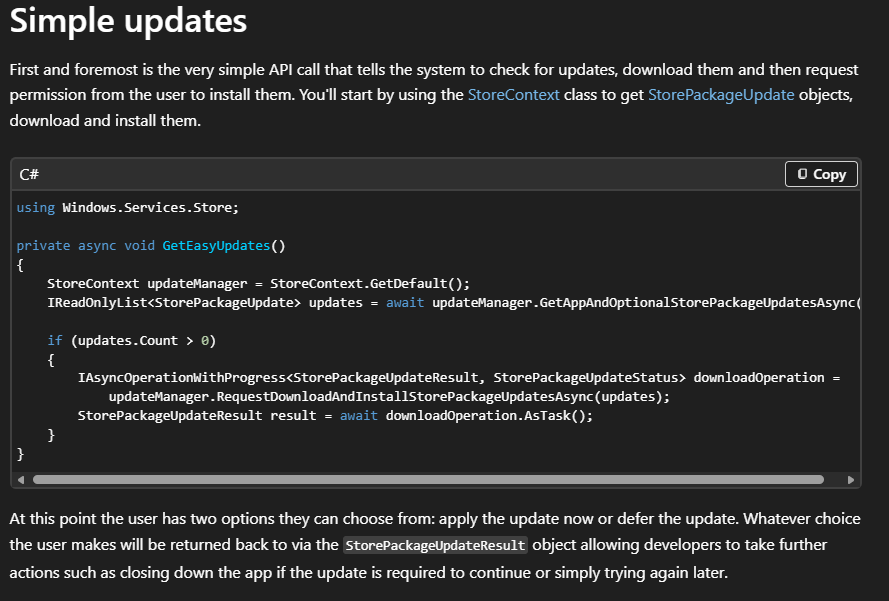This screenshot has height=601, width=889.
Task: Open the StorePackageUpdate link
Action: pos(721,95)
